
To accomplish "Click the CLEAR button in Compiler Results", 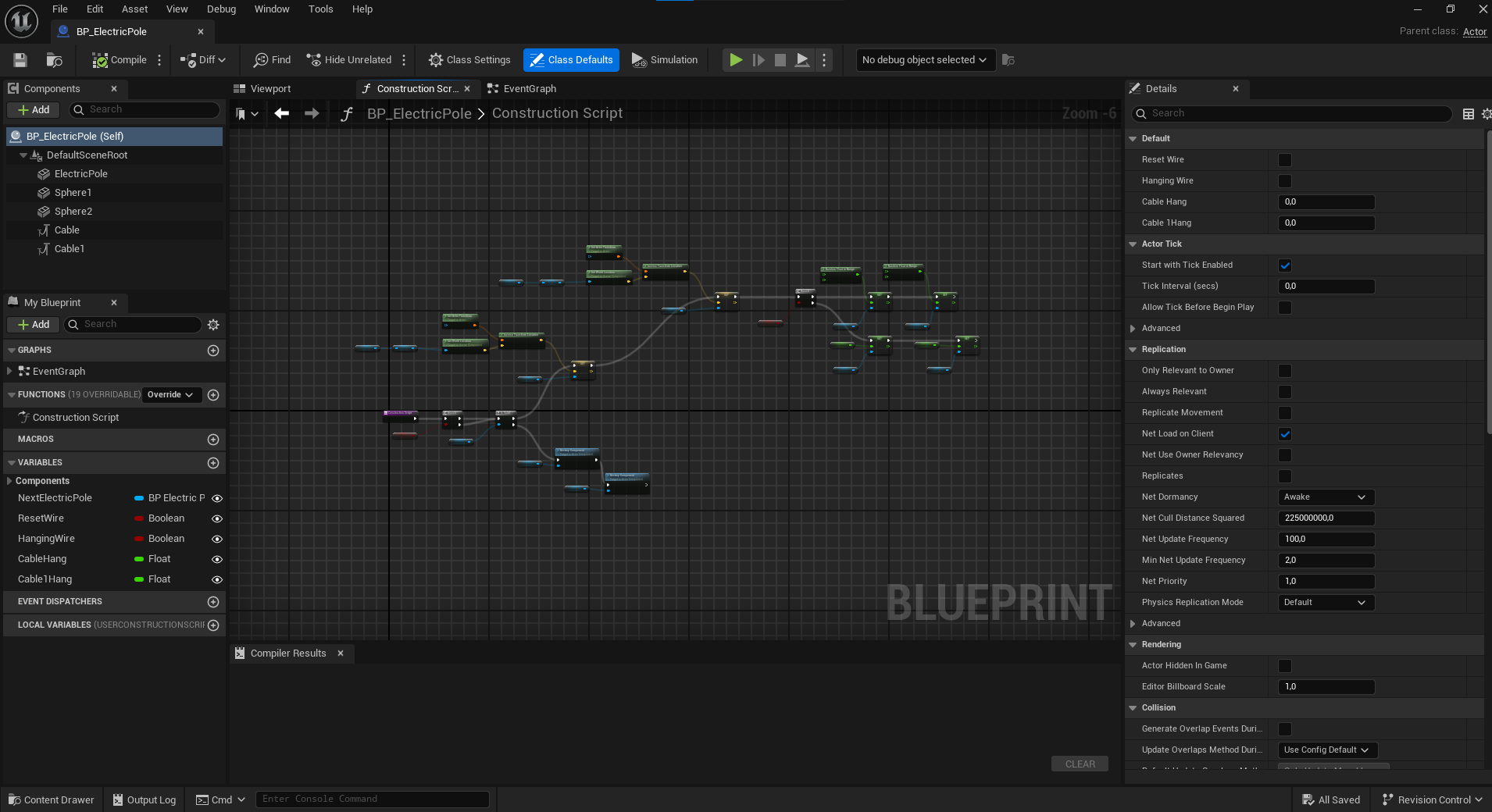I will 1080,764.
